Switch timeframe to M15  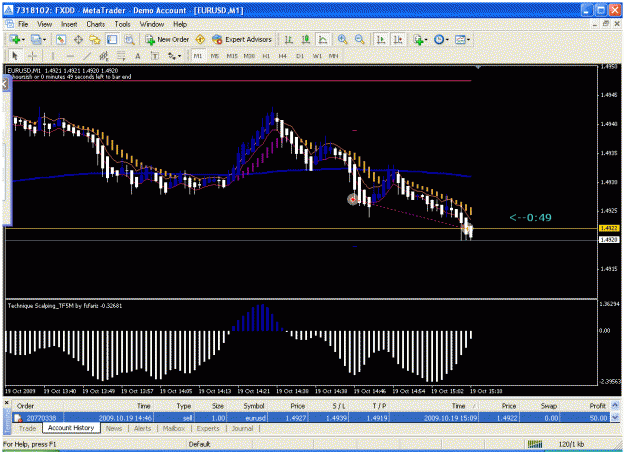point(232,56)
